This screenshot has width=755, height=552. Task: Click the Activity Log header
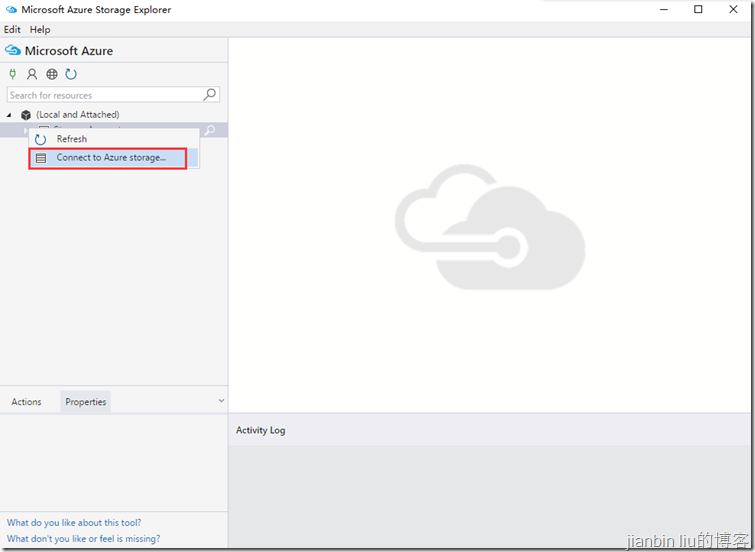pyautogui.click(x=260, y=430)
